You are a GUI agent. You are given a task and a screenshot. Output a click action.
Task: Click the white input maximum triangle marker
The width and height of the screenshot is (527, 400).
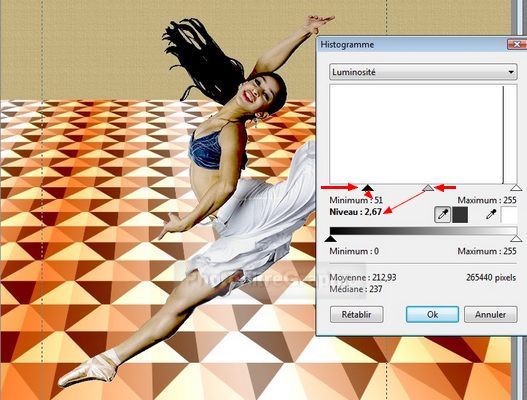516,188
